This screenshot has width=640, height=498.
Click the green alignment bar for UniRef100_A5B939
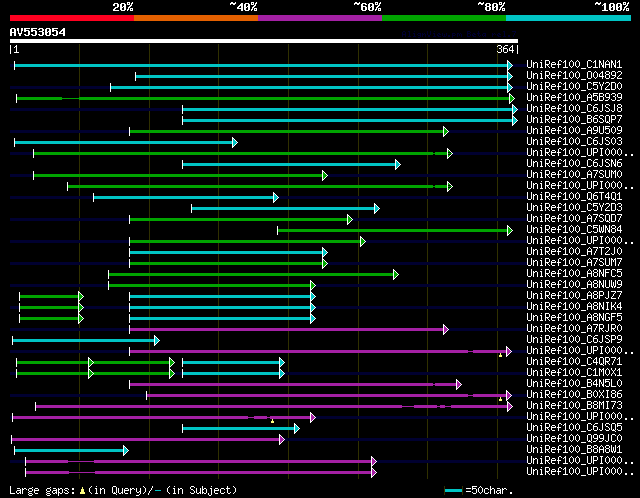(x=265, y=98)
